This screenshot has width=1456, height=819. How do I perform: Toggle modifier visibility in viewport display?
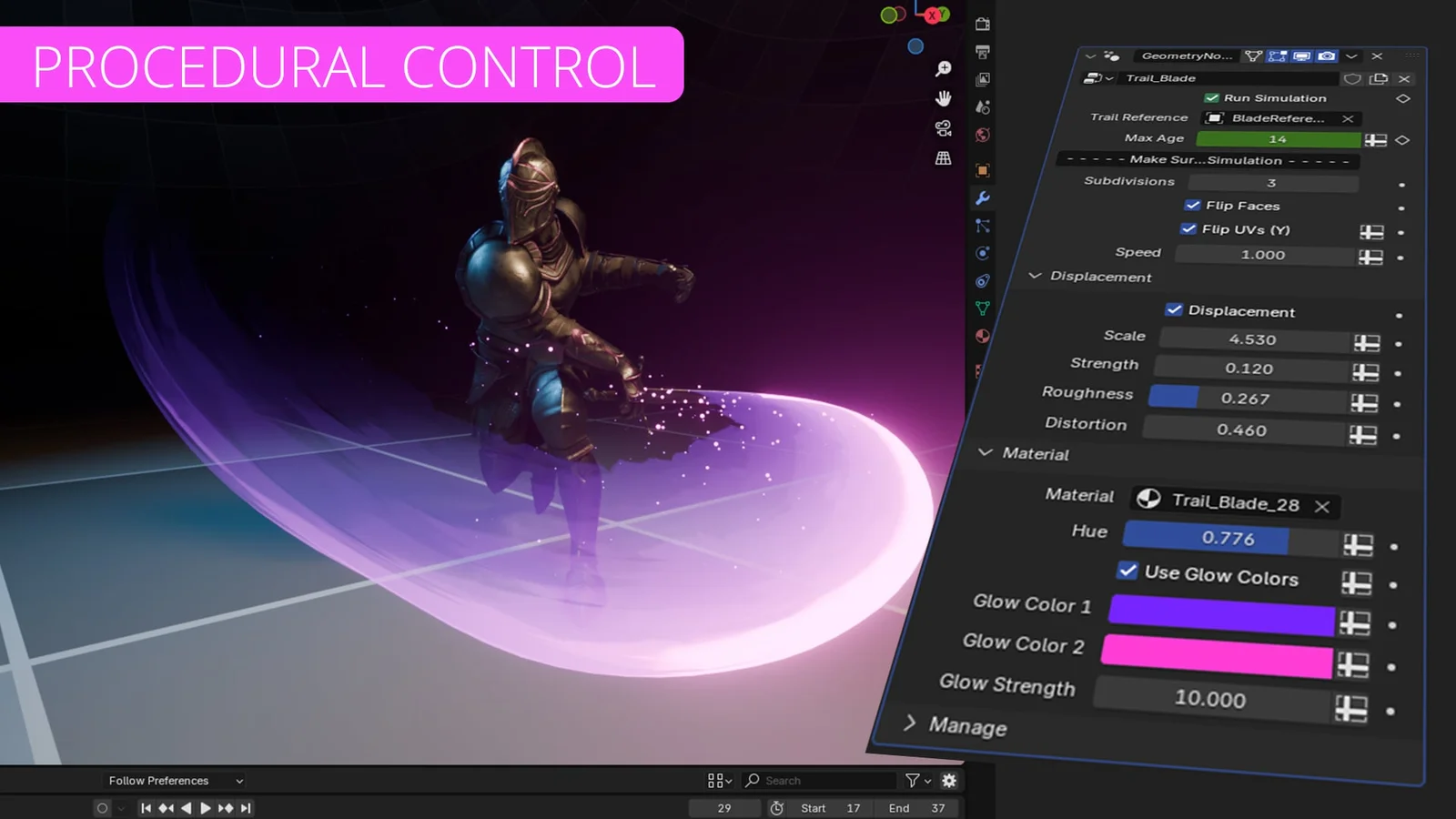click(x=1302, y=56)
